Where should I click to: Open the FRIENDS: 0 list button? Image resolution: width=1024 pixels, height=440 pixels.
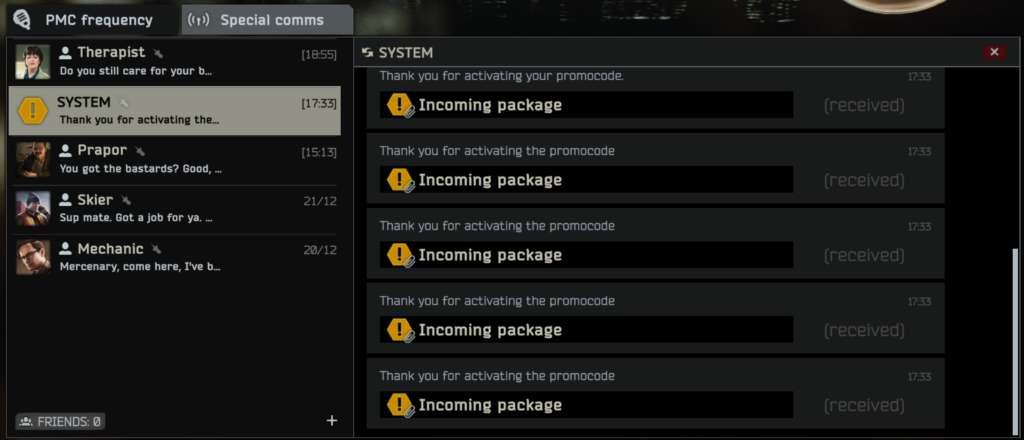[x=60, y=421]
